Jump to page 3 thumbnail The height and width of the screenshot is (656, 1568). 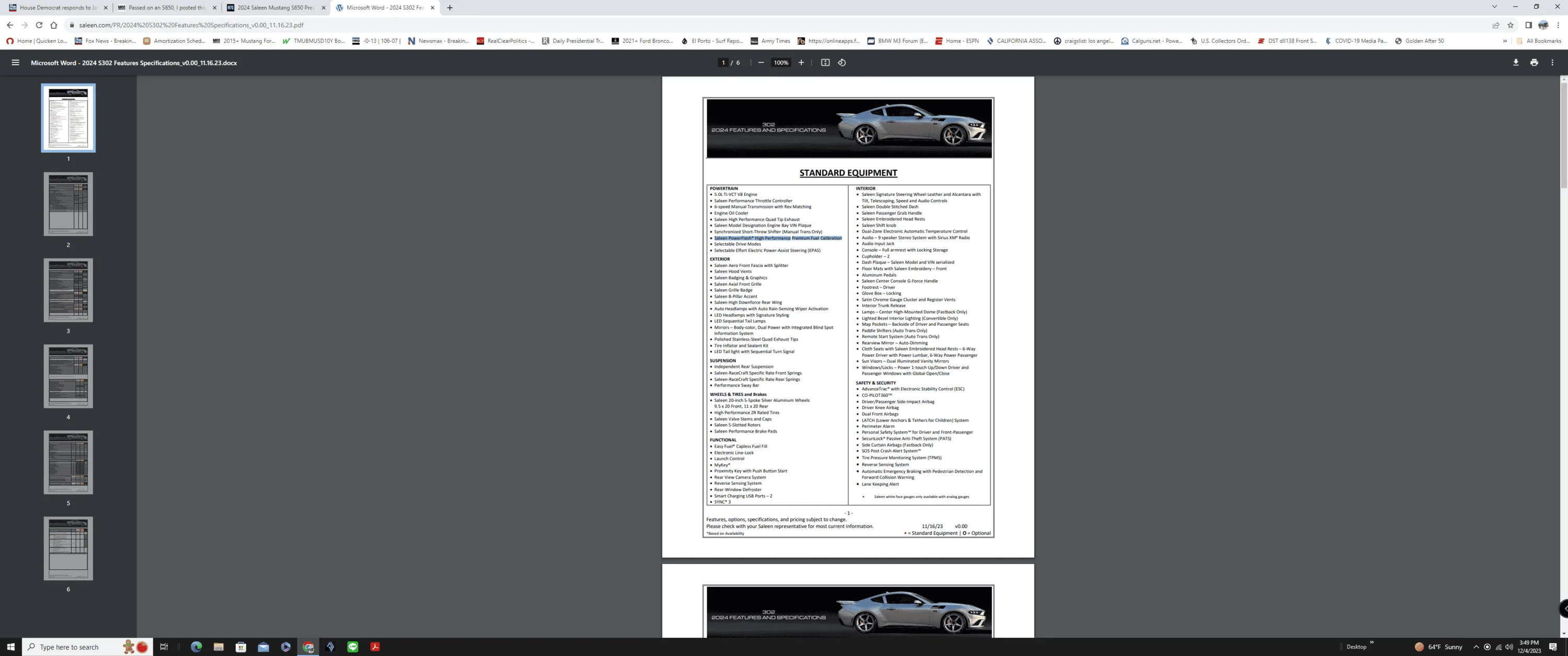(68, 290)
